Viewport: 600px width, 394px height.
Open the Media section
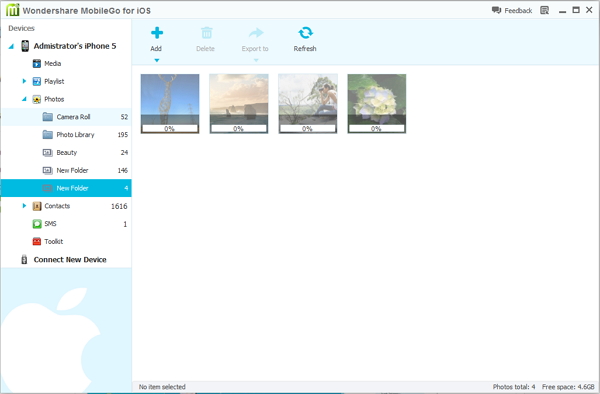coord(53,63)
